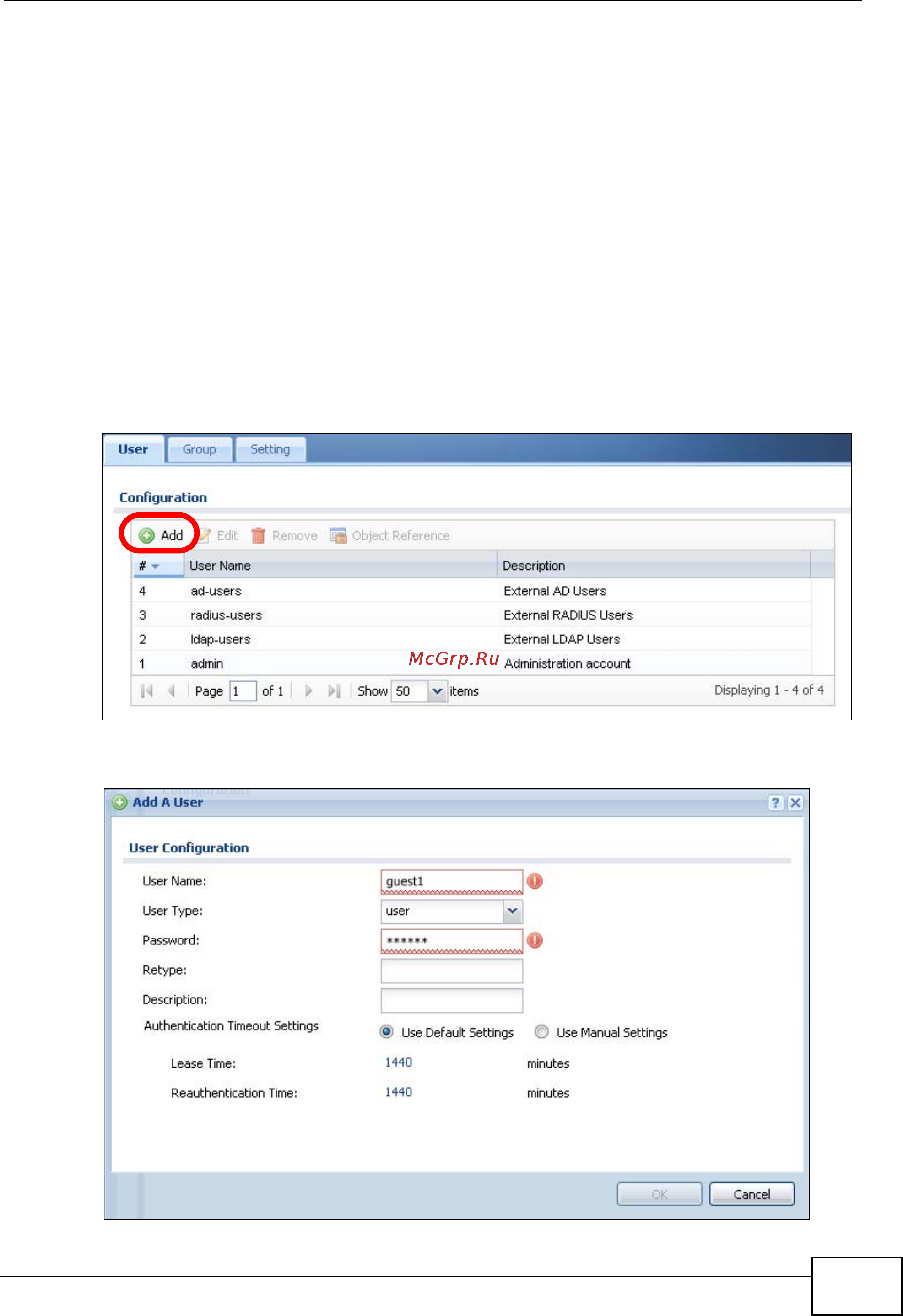The width and height of the screenshot is (903, 1316).
Task: Click External RADIUS Users description cell
Action: (568, 615)
